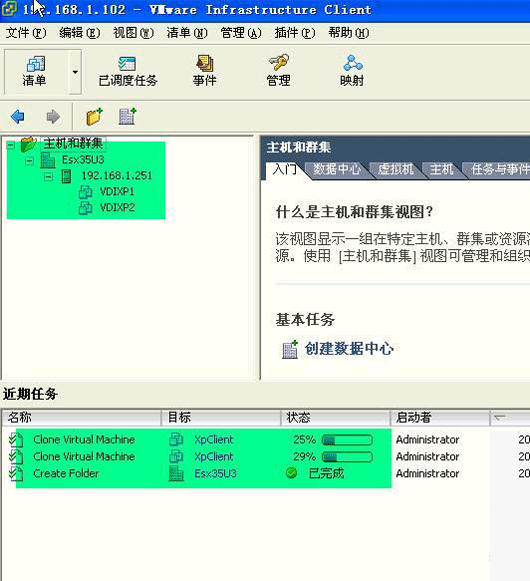530x581 pixels.
Task: Select 主机和群集 folder in tree
Action: pos(73,143)
